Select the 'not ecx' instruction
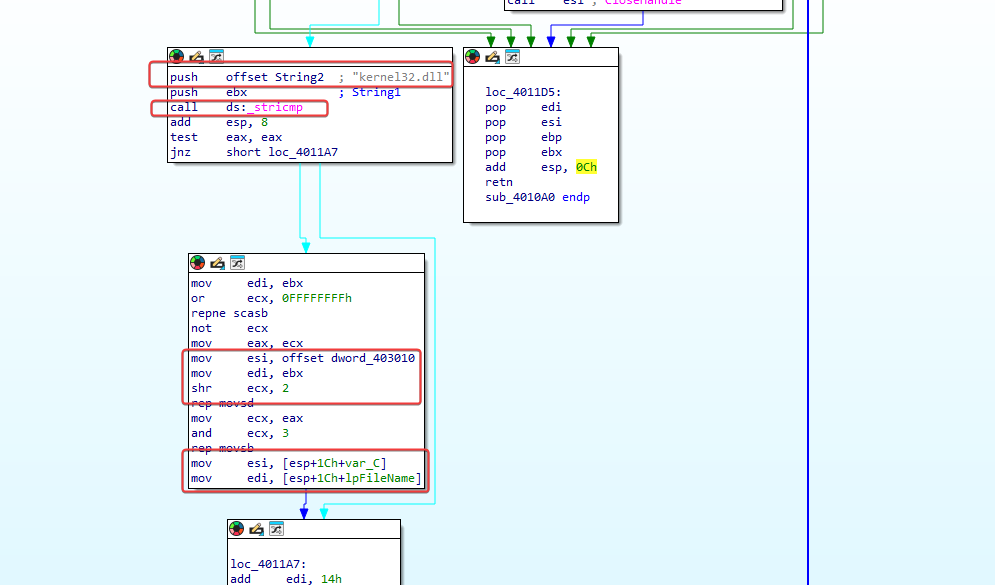The width and height of the screenshot is (995, 585). click(229, 328)
